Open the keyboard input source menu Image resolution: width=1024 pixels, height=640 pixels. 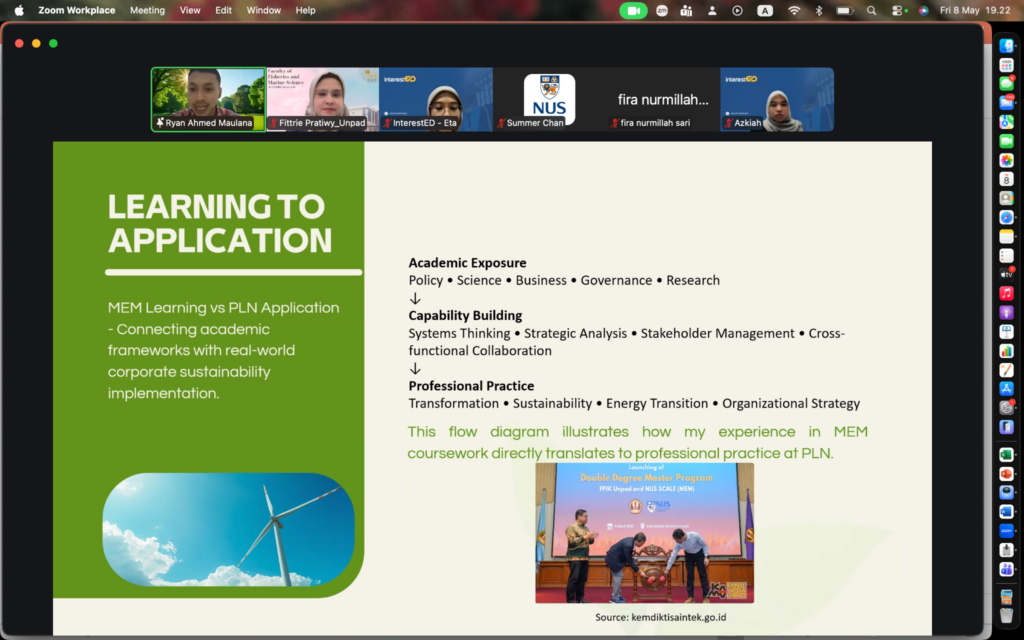(x=765, y=10)
